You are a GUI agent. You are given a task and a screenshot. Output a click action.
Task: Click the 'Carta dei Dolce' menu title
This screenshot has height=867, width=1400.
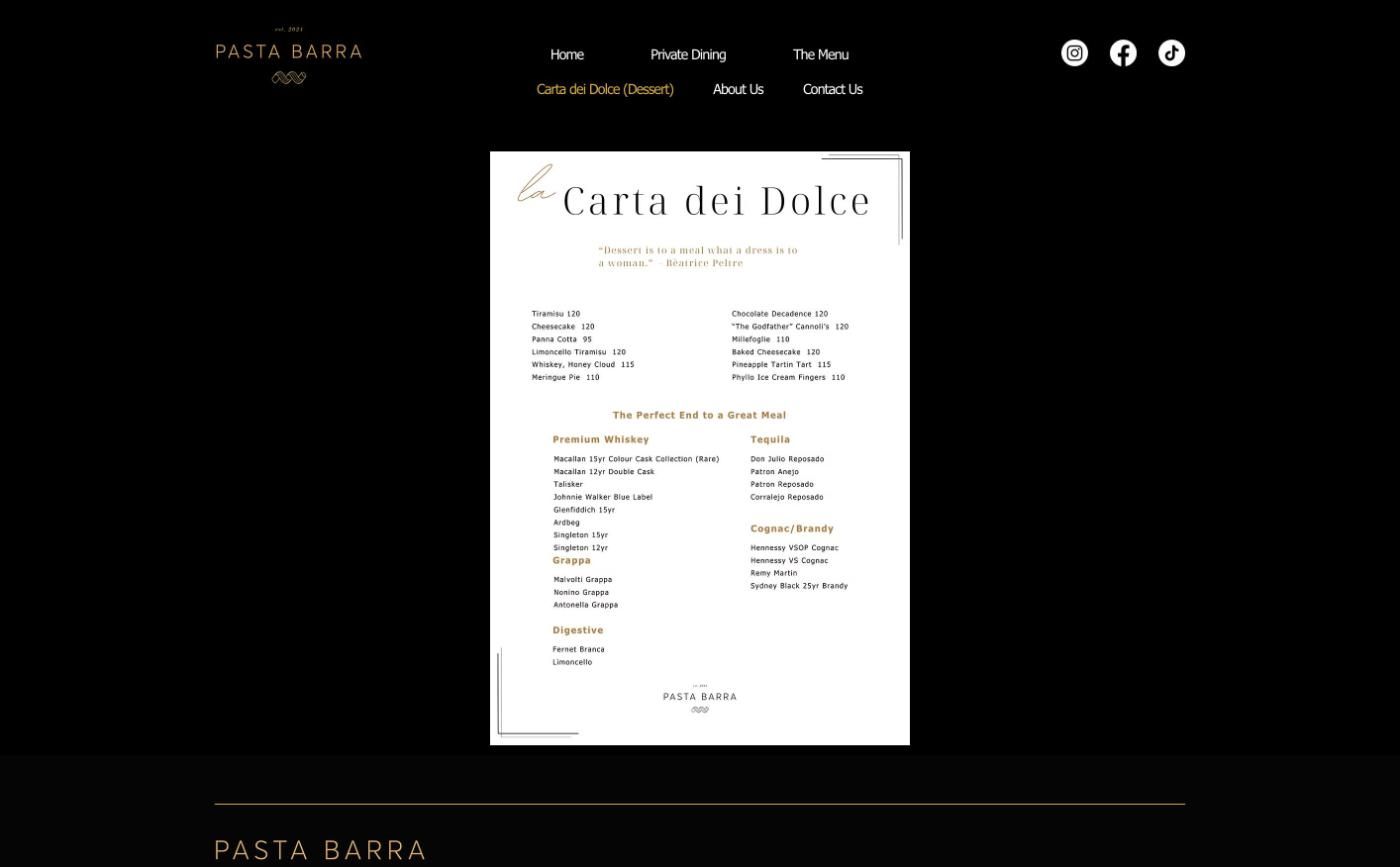click(x=716, y=201)
